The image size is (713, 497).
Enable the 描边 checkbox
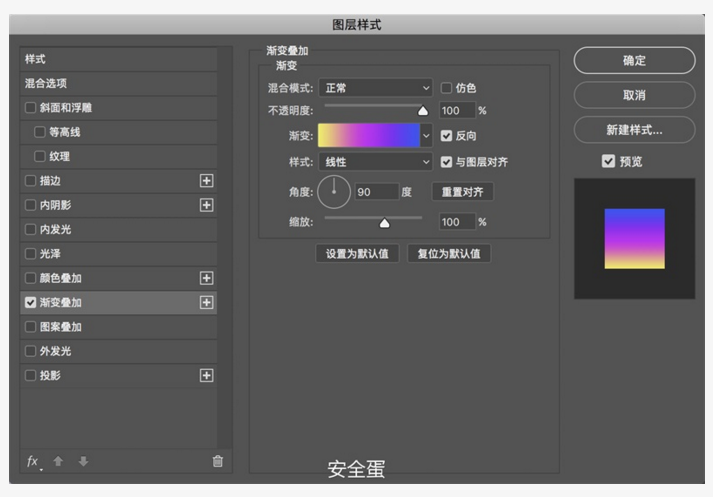pyautogui.click(x=30, y=181)
